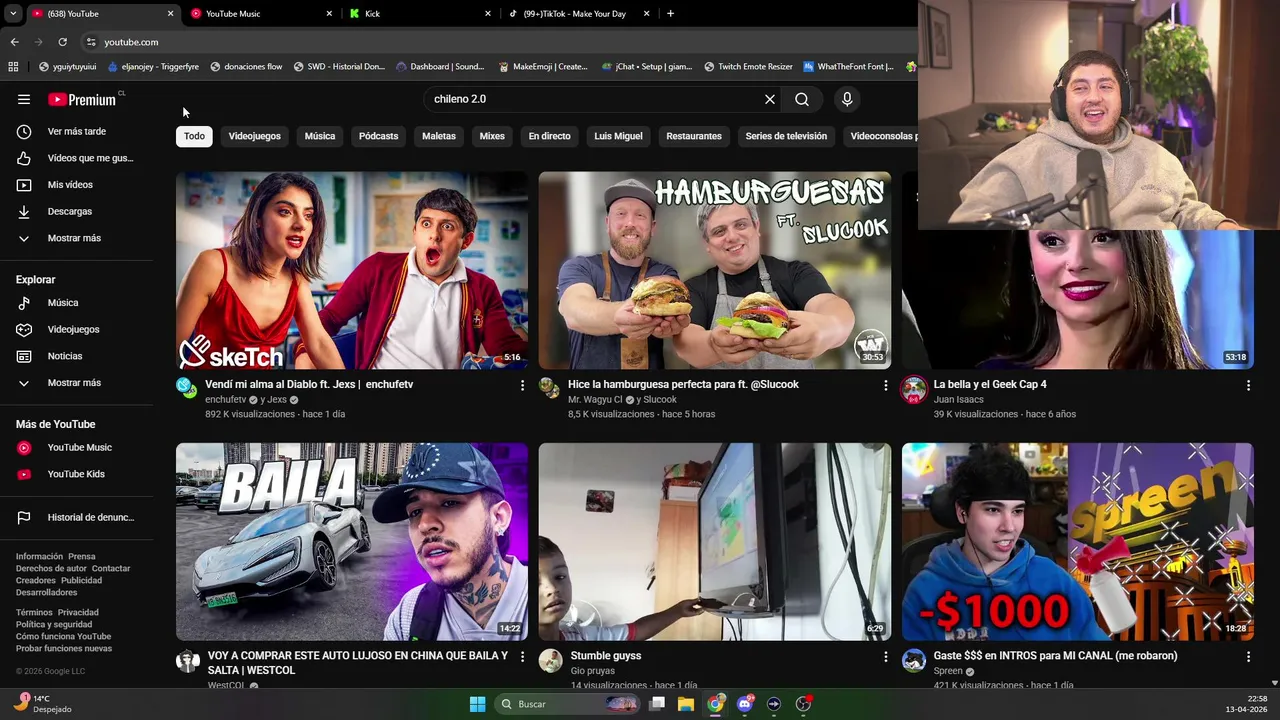
Task: Select the Luis Miguel filter chip
Action: coord(618,136)
